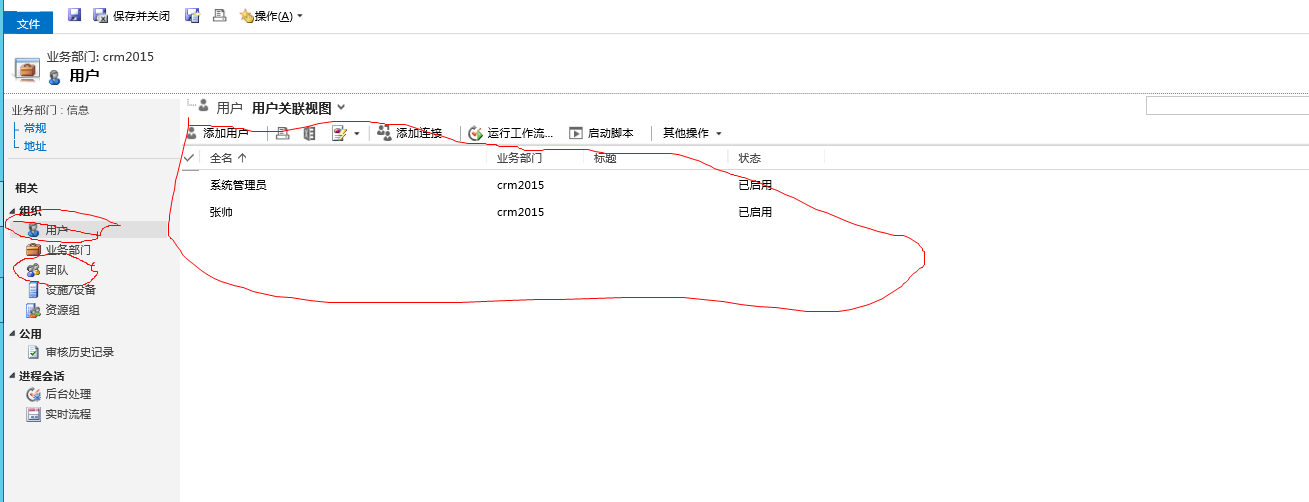Open the 文件 file menu

pyautogui.click(x=27, y=24)
